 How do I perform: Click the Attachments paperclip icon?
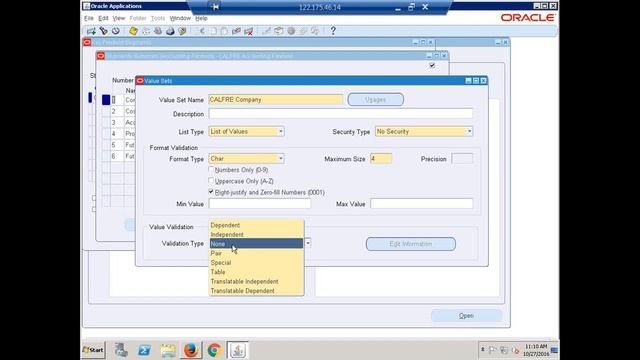pyautogui.click(x=303, y=31)
